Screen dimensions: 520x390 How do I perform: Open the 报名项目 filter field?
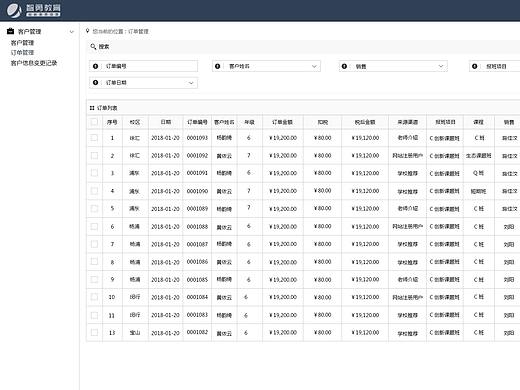click(x=495, y=66)
